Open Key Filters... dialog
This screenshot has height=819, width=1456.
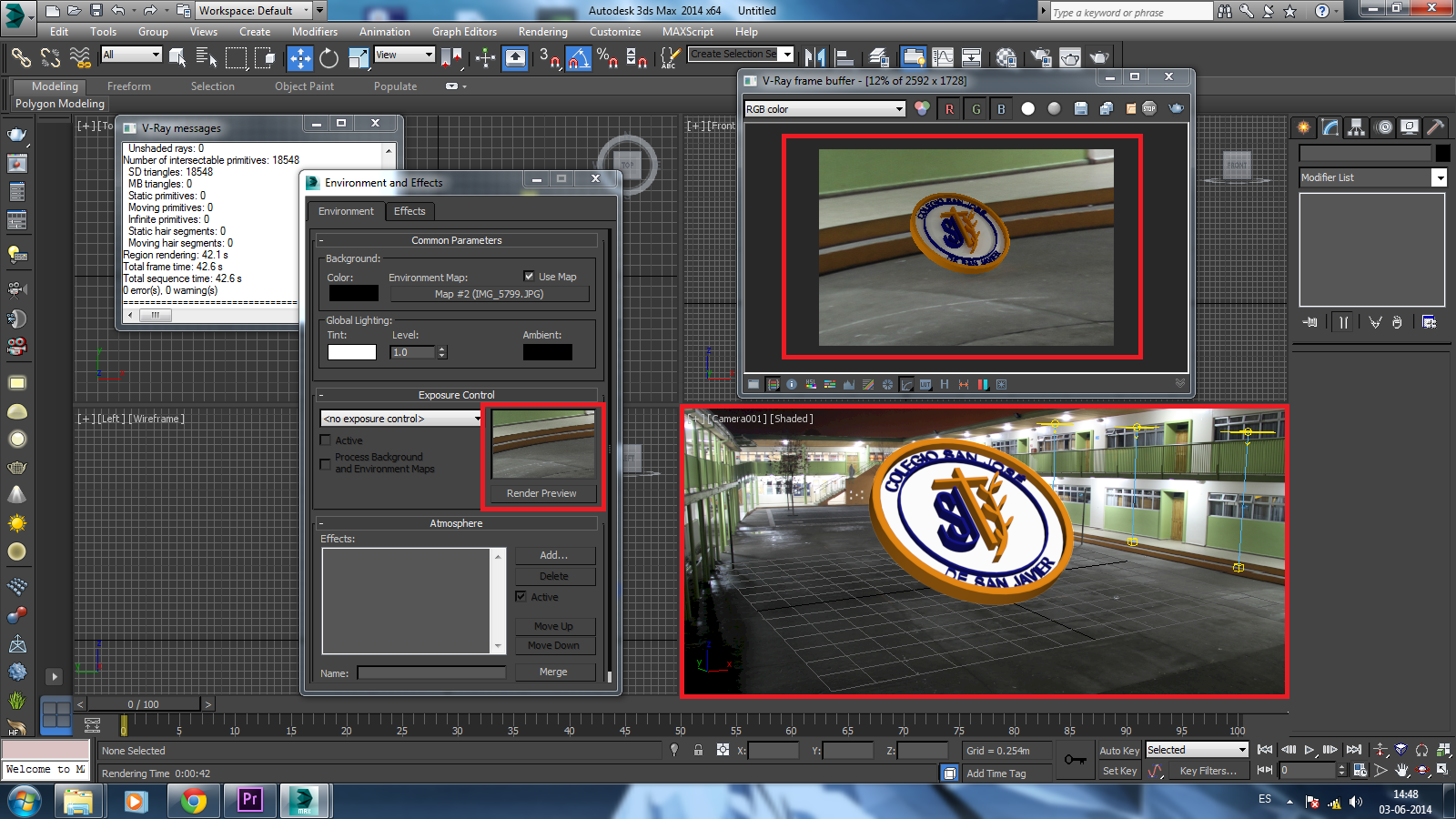click(x=1208, y=771)
